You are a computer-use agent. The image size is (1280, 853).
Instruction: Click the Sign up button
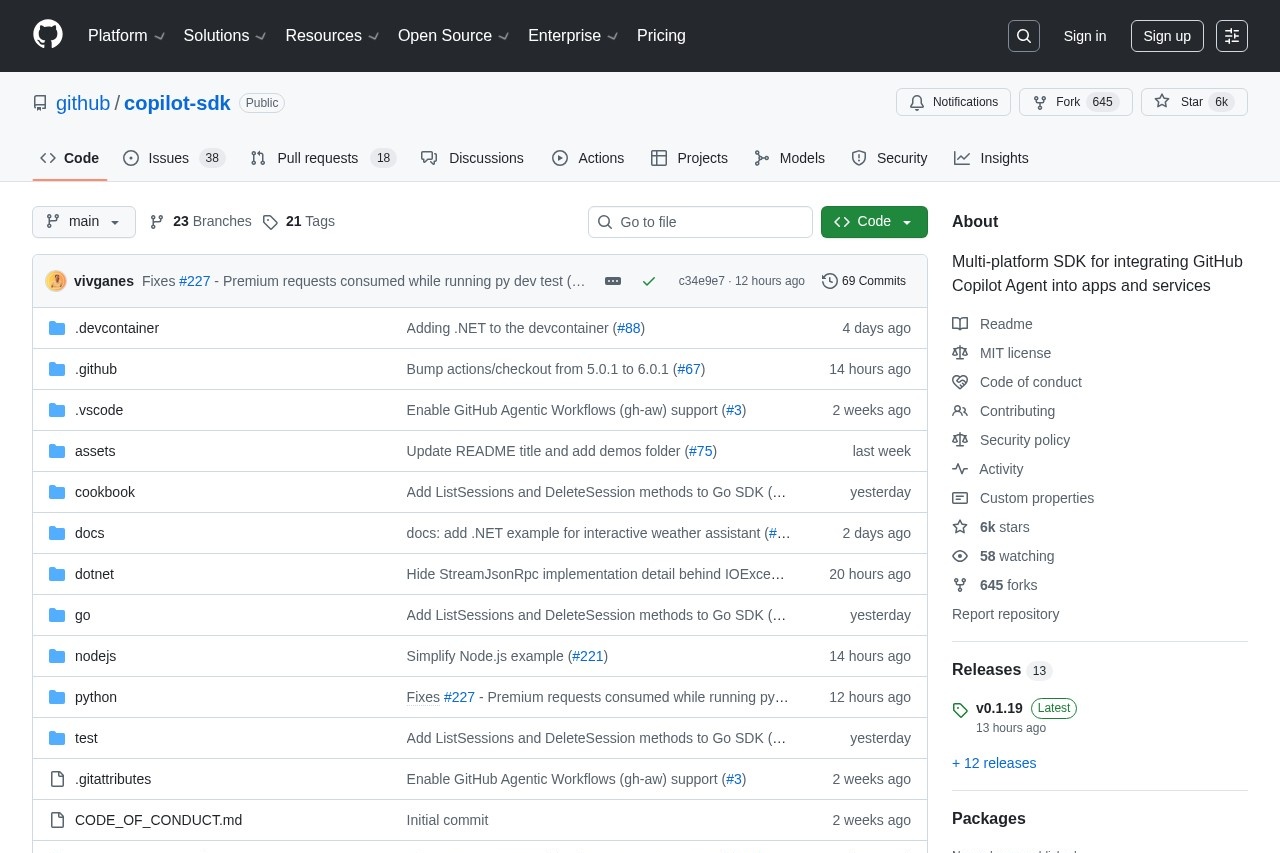tap(1167, 36)
